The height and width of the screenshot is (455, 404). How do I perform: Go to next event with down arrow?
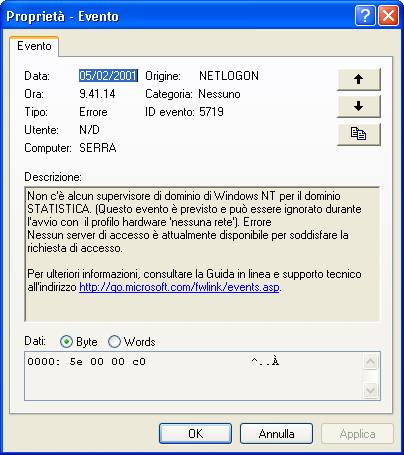pos(359,107)
